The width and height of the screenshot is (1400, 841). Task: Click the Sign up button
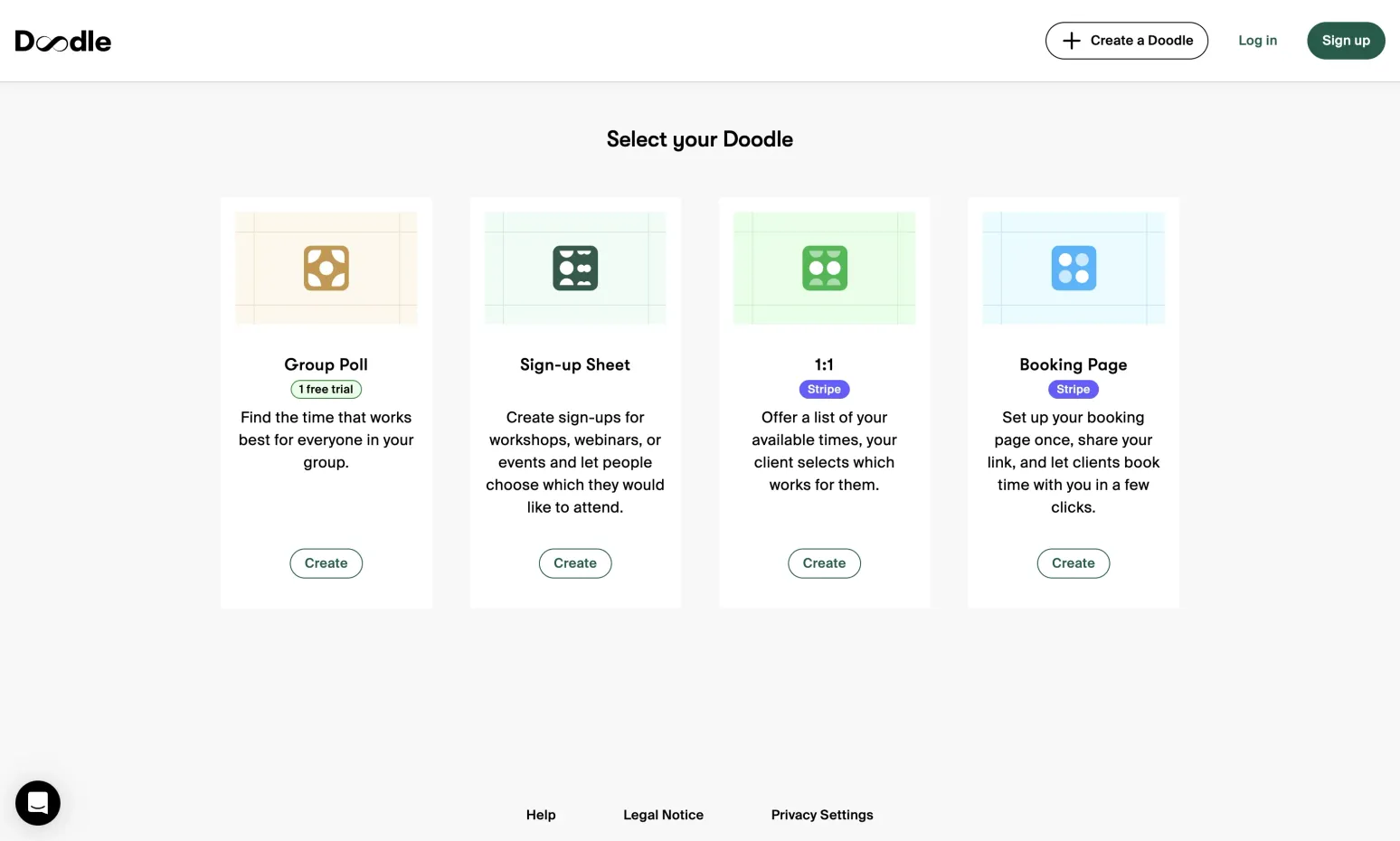[x=1346, y=41]
